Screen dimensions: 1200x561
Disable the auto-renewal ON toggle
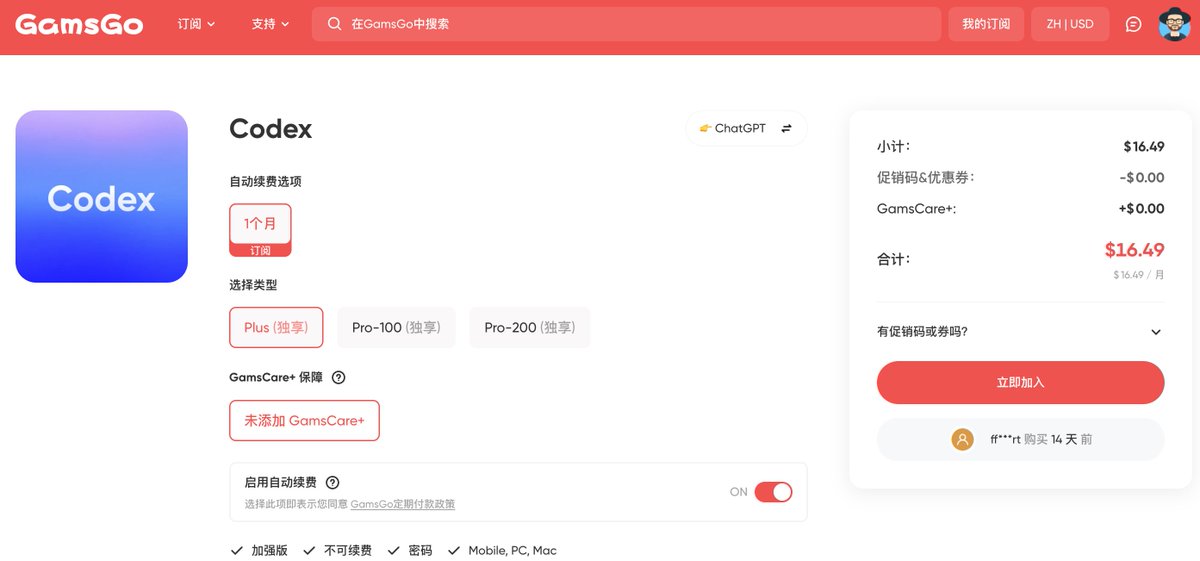[773, 492]
